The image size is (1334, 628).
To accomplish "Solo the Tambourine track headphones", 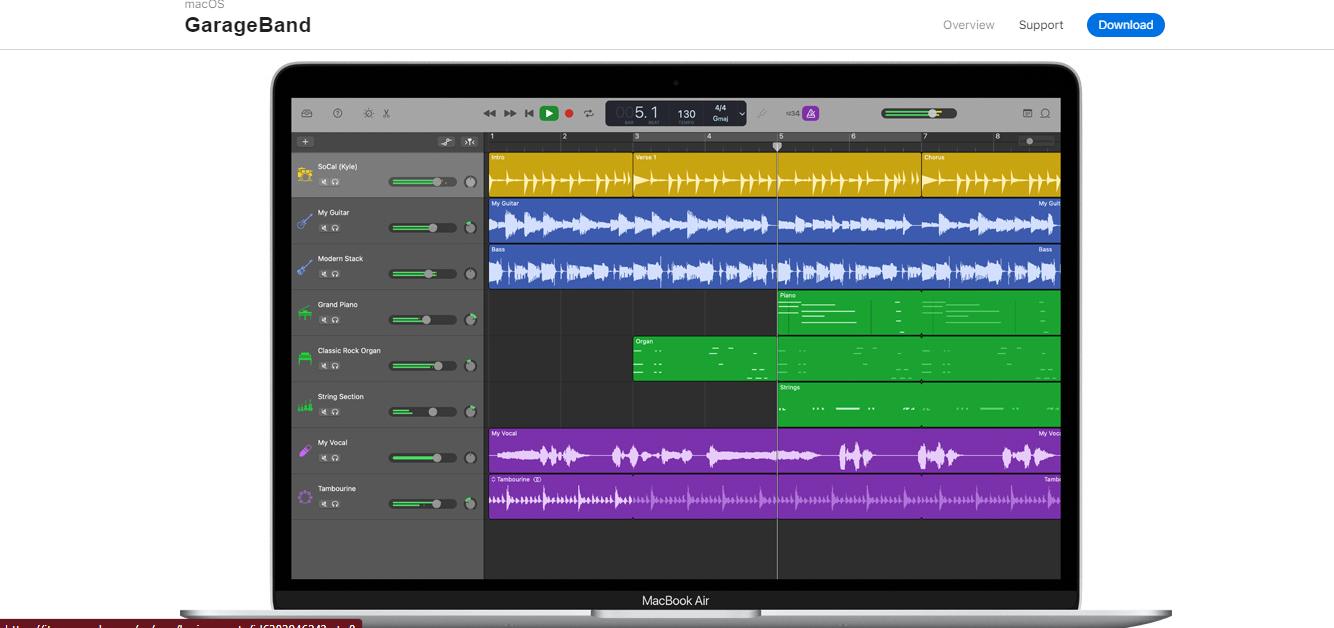I will point(334,504).
